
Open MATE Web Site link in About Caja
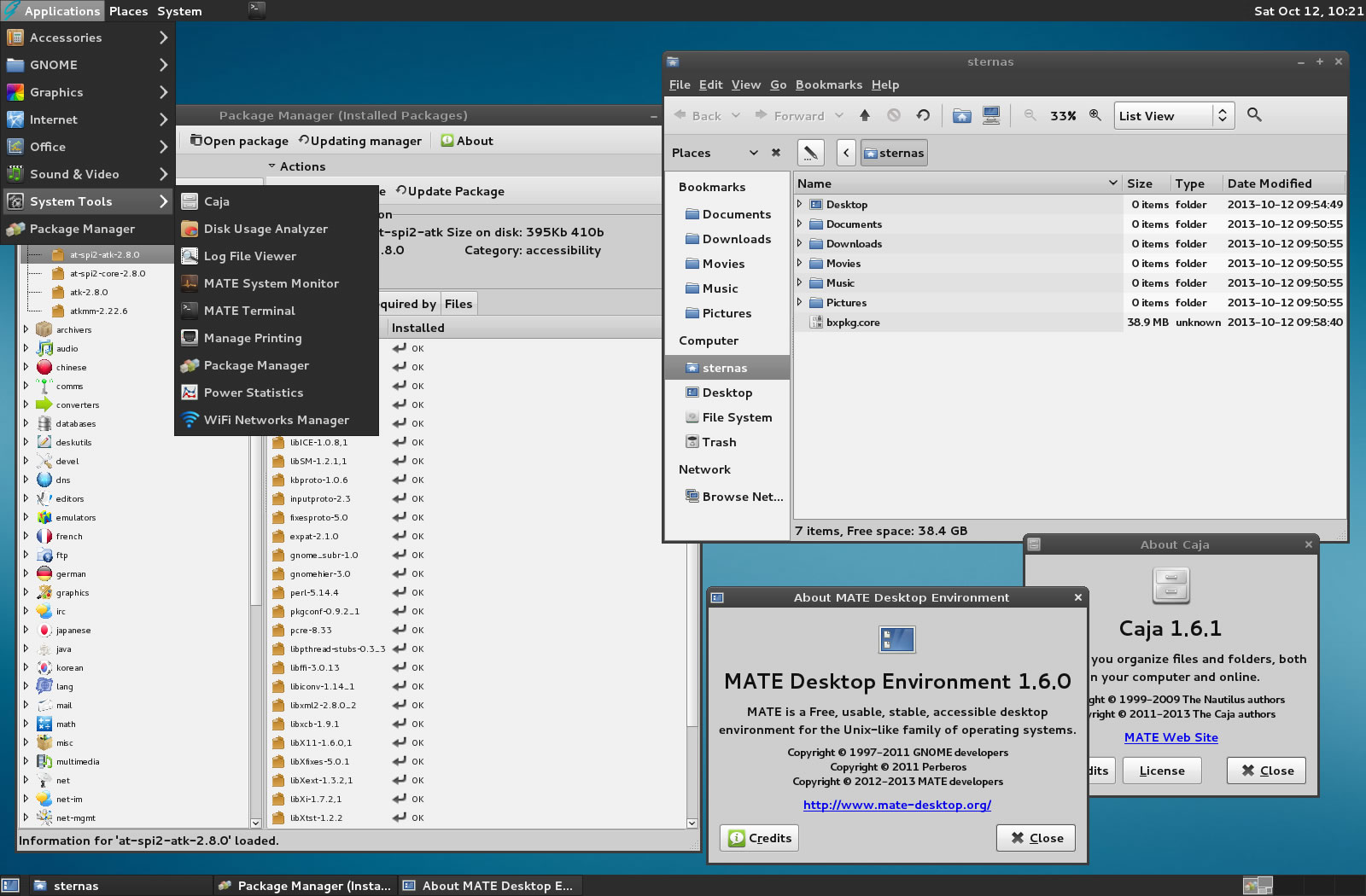pyautogui.click(x=1170, y=737)
